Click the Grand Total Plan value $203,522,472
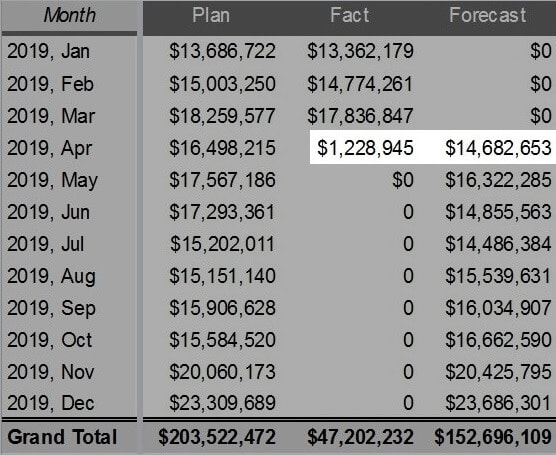556x455 pixels. 217,437
